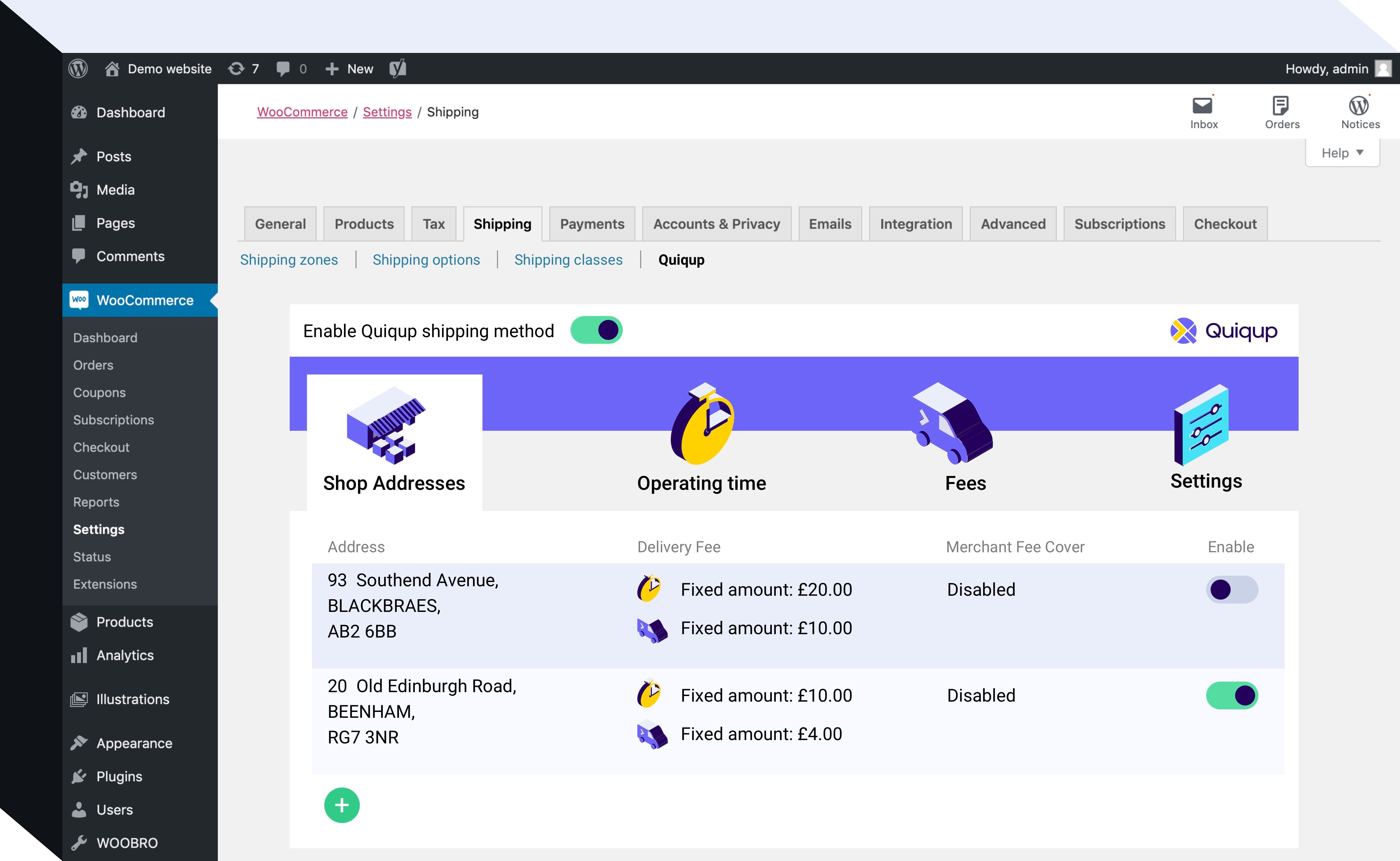Open the Orders activity icon
1400x861 pixels.
(1282, 113)
